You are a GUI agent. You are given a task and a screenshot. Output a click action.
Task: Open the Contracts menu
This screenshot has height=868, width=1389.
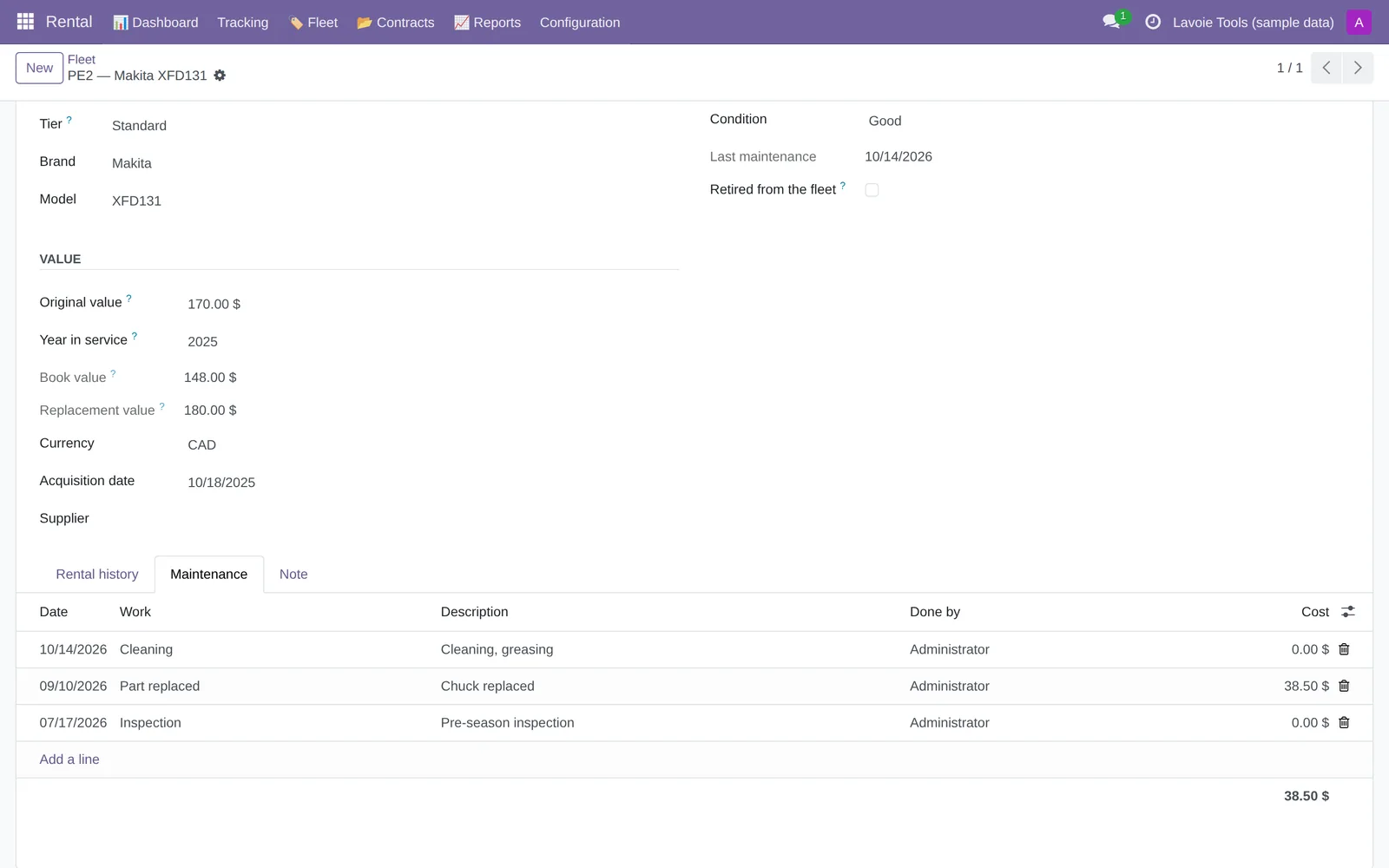coord(395,23)
